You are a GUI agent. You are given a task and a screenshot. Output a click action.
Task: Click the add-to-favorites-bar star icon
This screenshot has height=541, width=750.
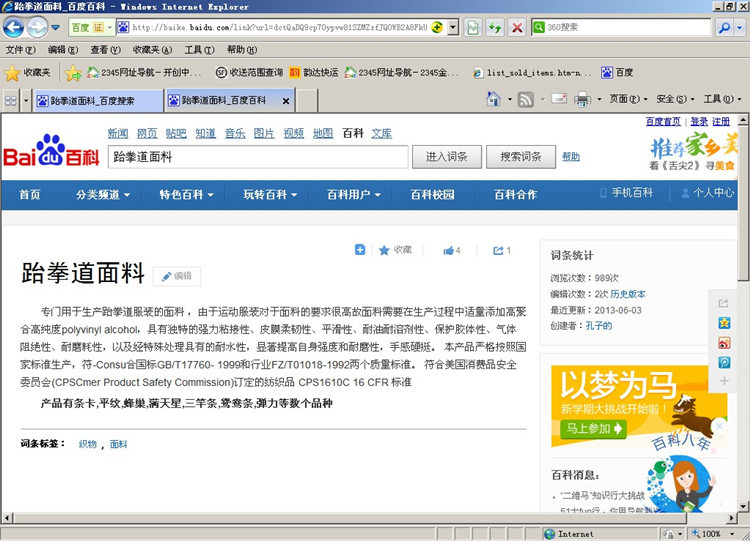[x=73, y=73]
